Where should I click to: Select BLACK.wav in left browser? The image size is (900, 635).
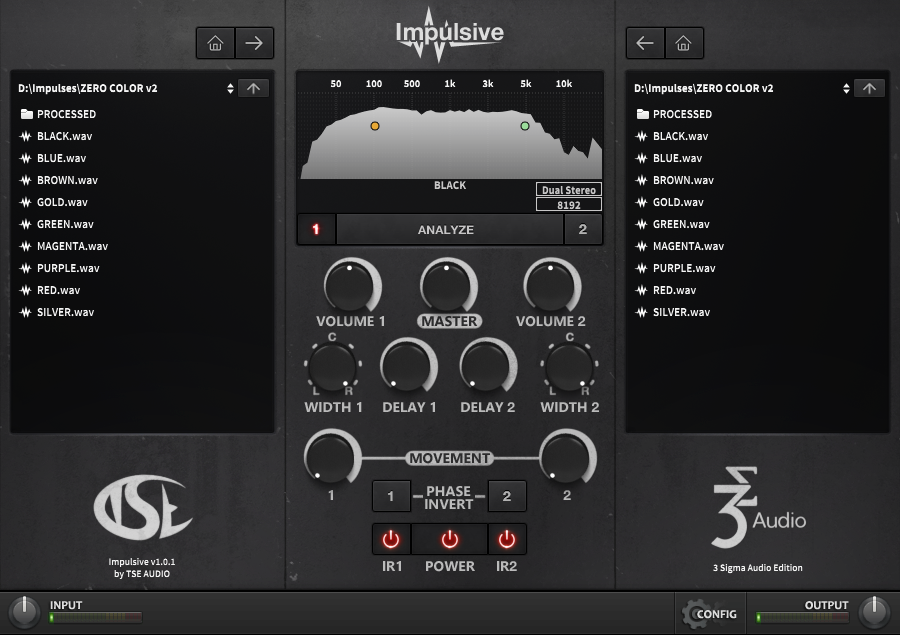coord(56,137)
